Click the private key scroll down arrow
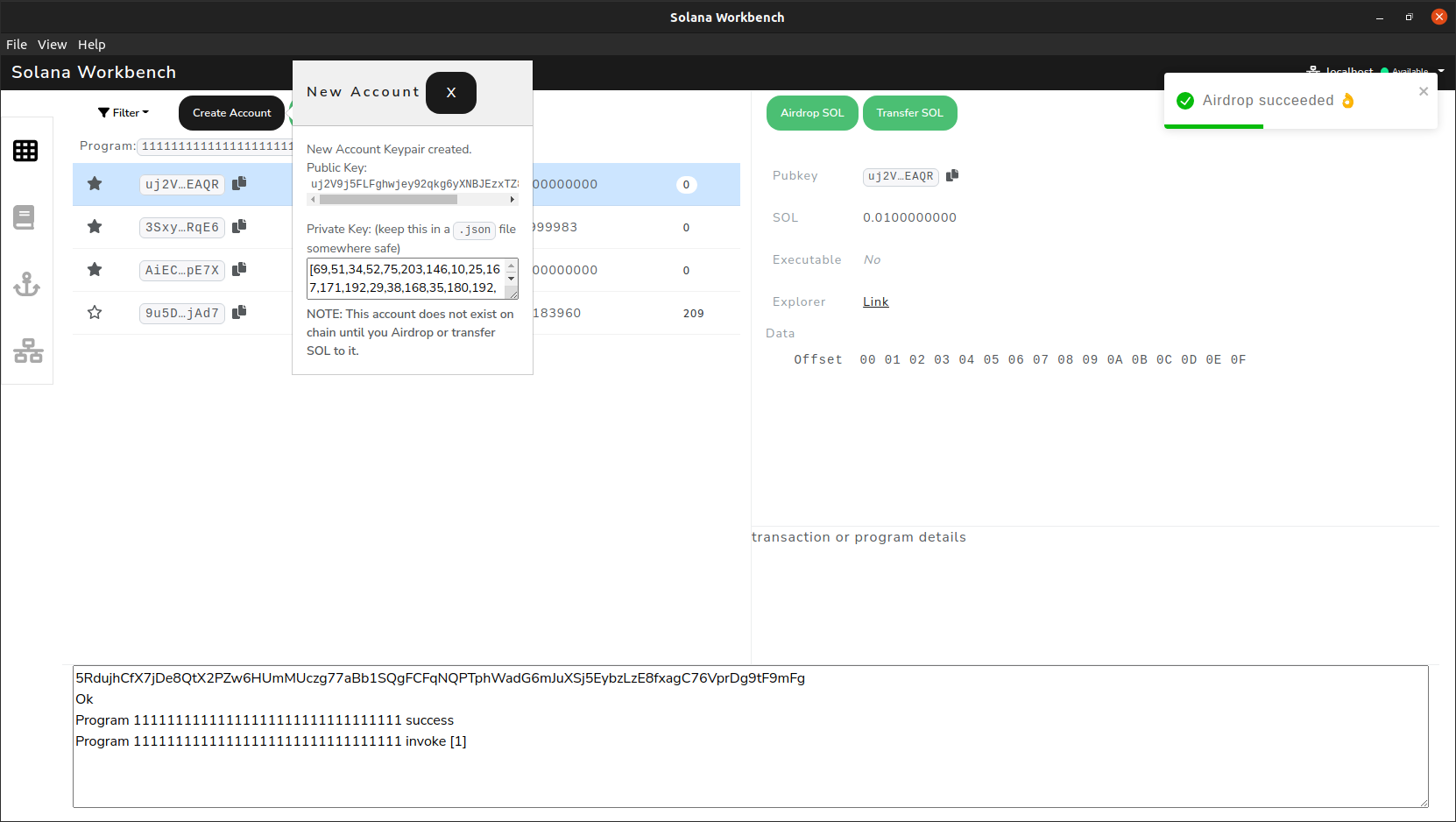 (512, 279)
